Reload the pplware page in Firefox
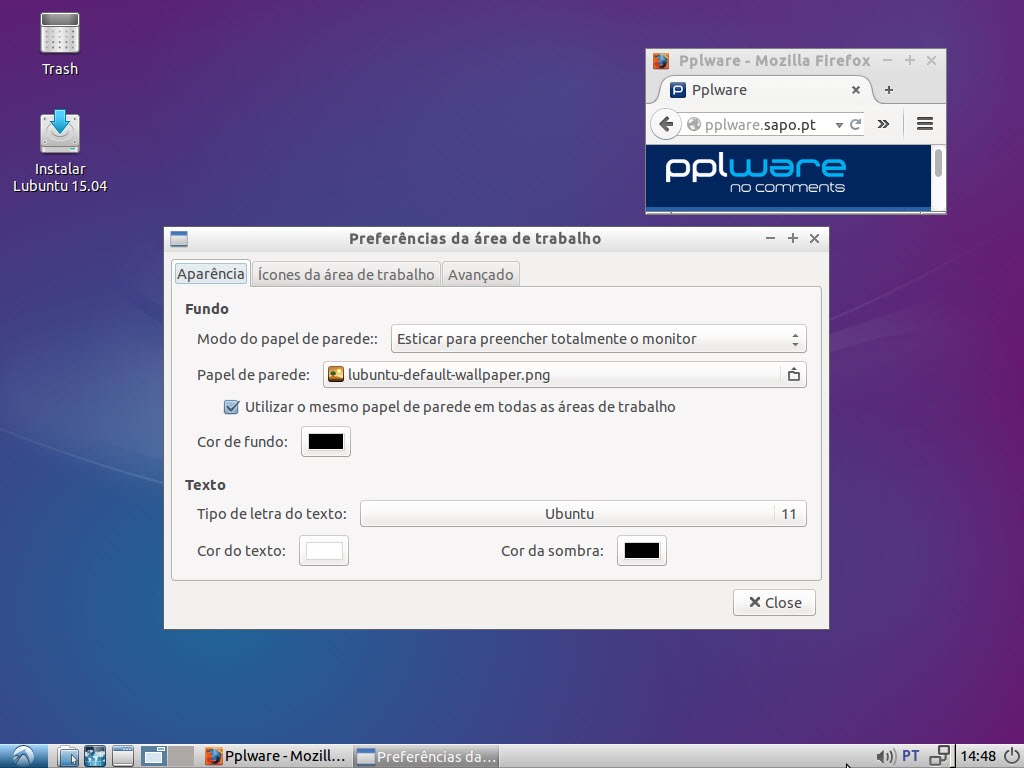This screenshot has height=768, width=1024. (x=855, y=125)
